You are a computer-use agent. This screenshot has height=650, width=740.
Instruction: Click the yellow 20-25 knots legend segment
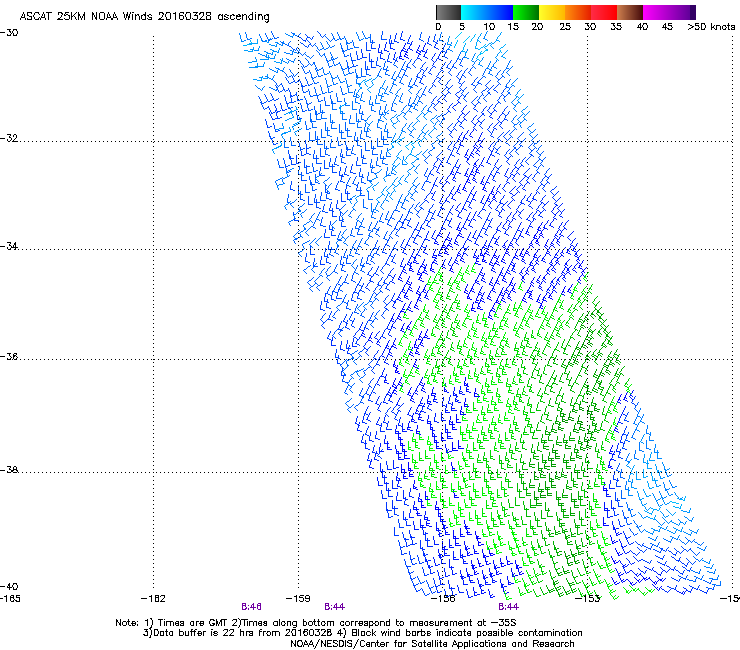point(552,12)
